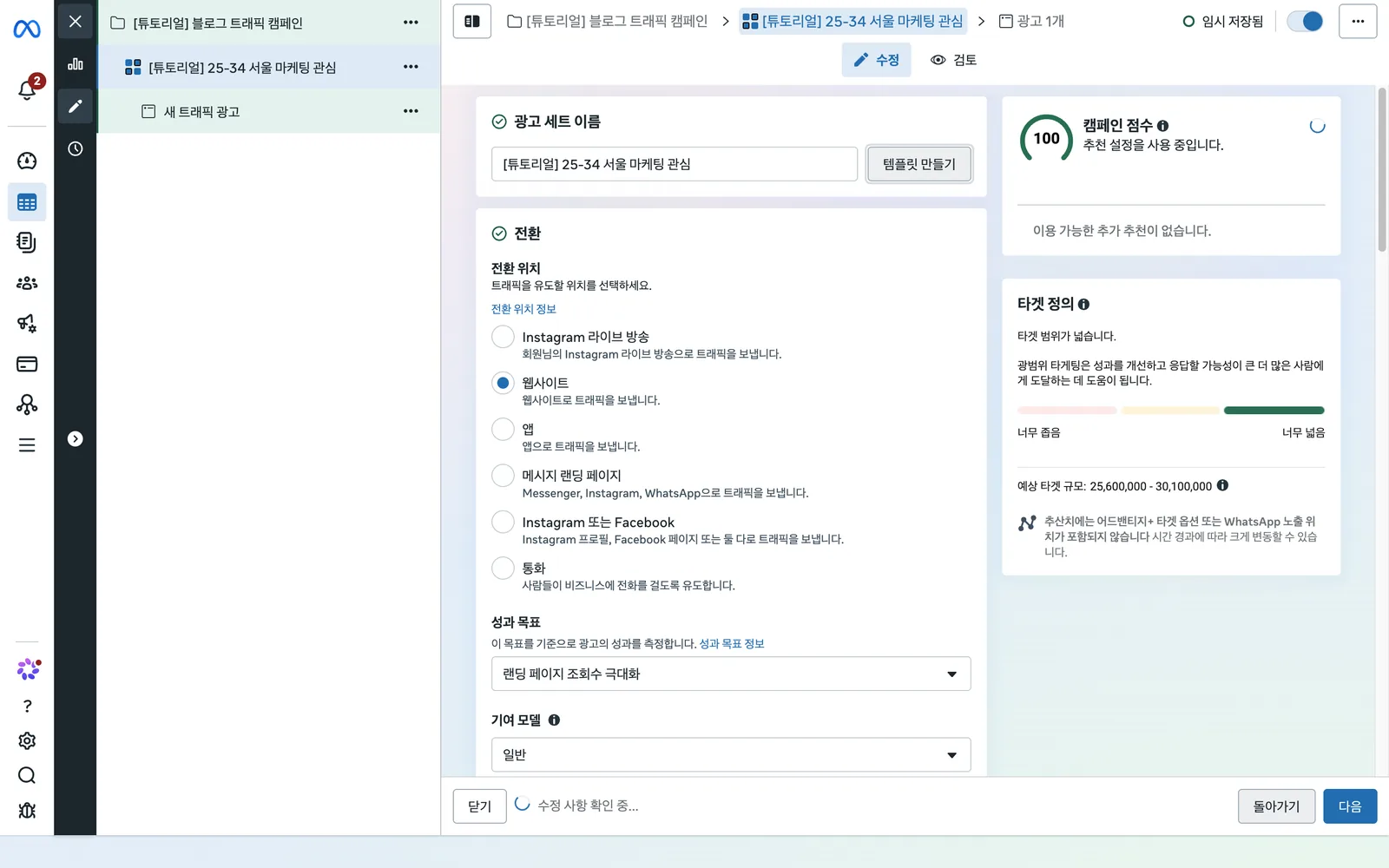Open account overview gauge icon

[x=27, y=161]
